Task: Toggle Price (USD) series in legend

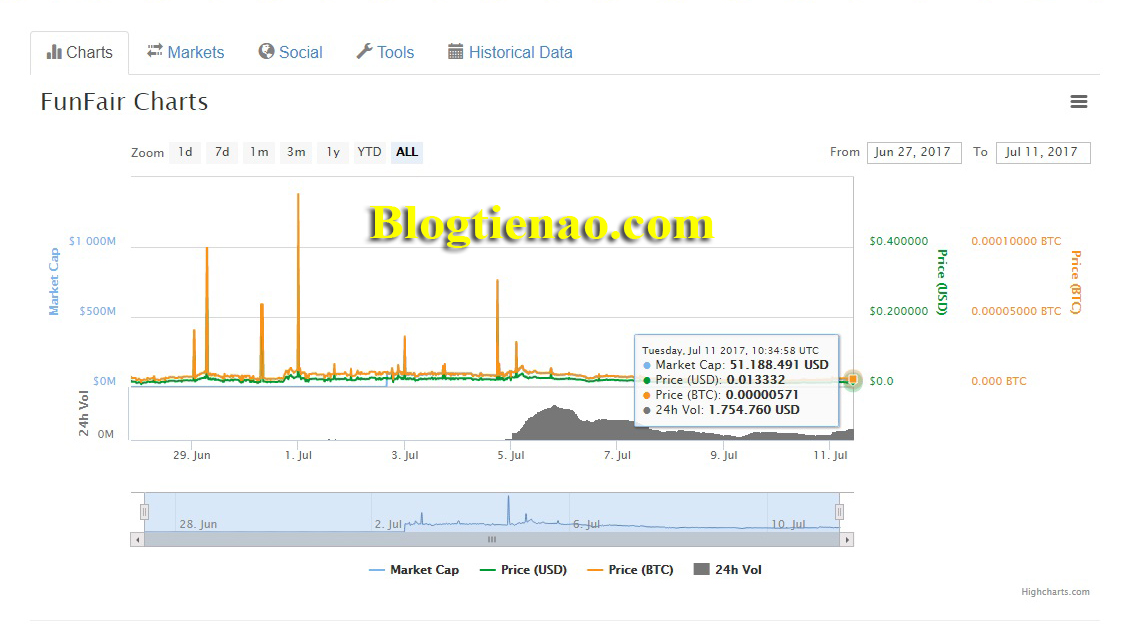Action: 523,570
